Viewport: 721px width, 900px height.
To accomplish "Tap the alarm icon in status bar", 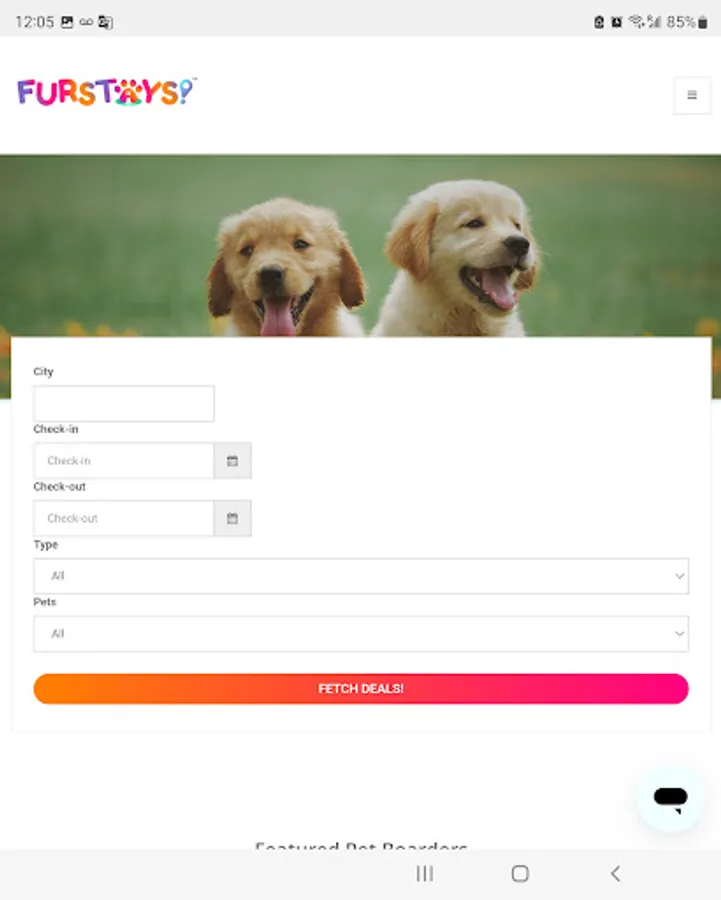I will (617, 22).
